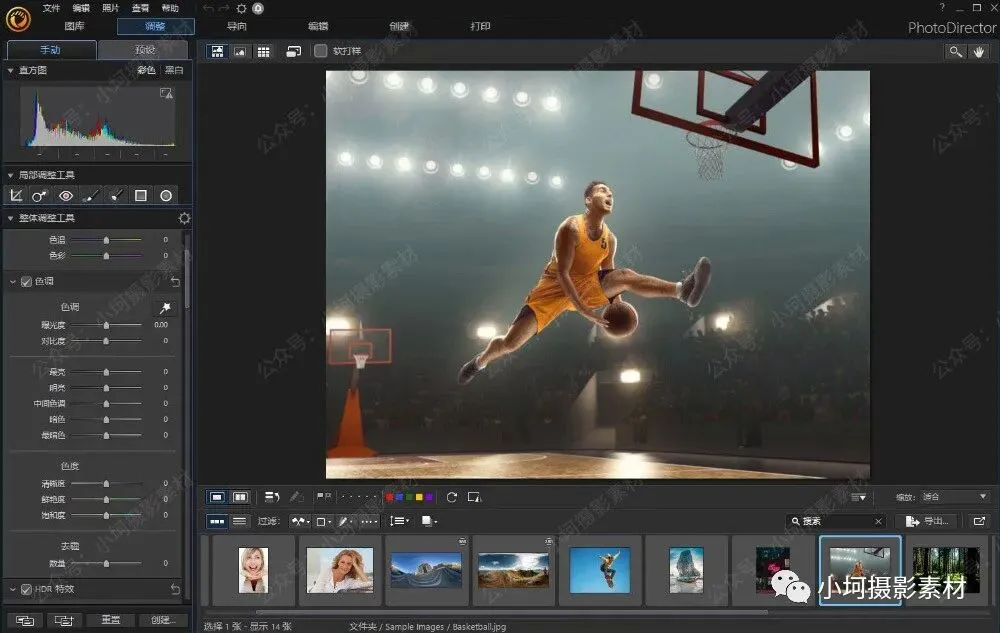Click the 重置 reset button

[110, 620]
